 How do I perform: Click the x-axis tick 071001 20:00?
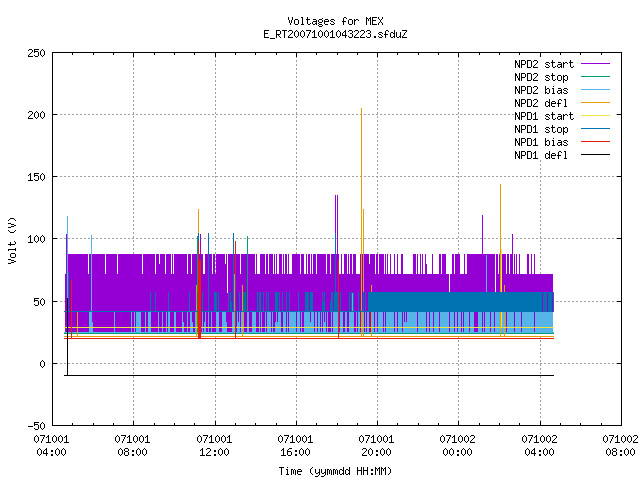point(376,446)
